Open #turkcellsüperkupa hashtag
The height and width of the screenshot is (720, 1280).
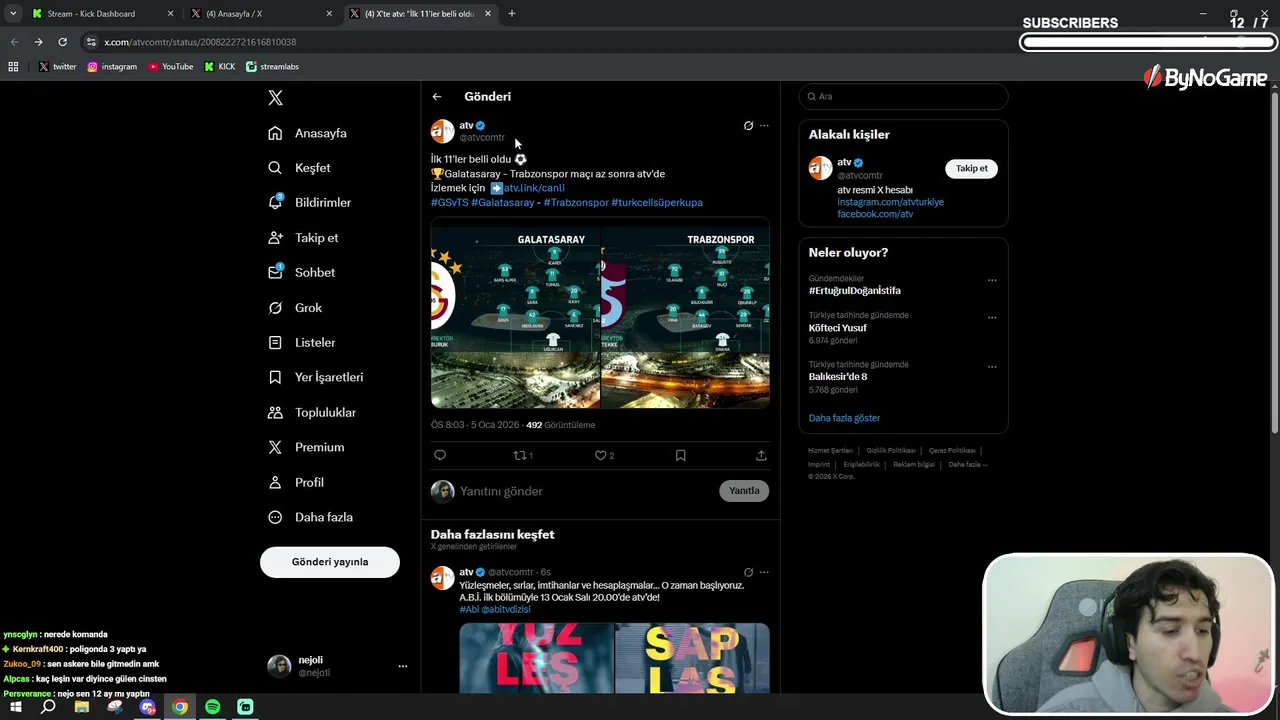click(657, 202)
